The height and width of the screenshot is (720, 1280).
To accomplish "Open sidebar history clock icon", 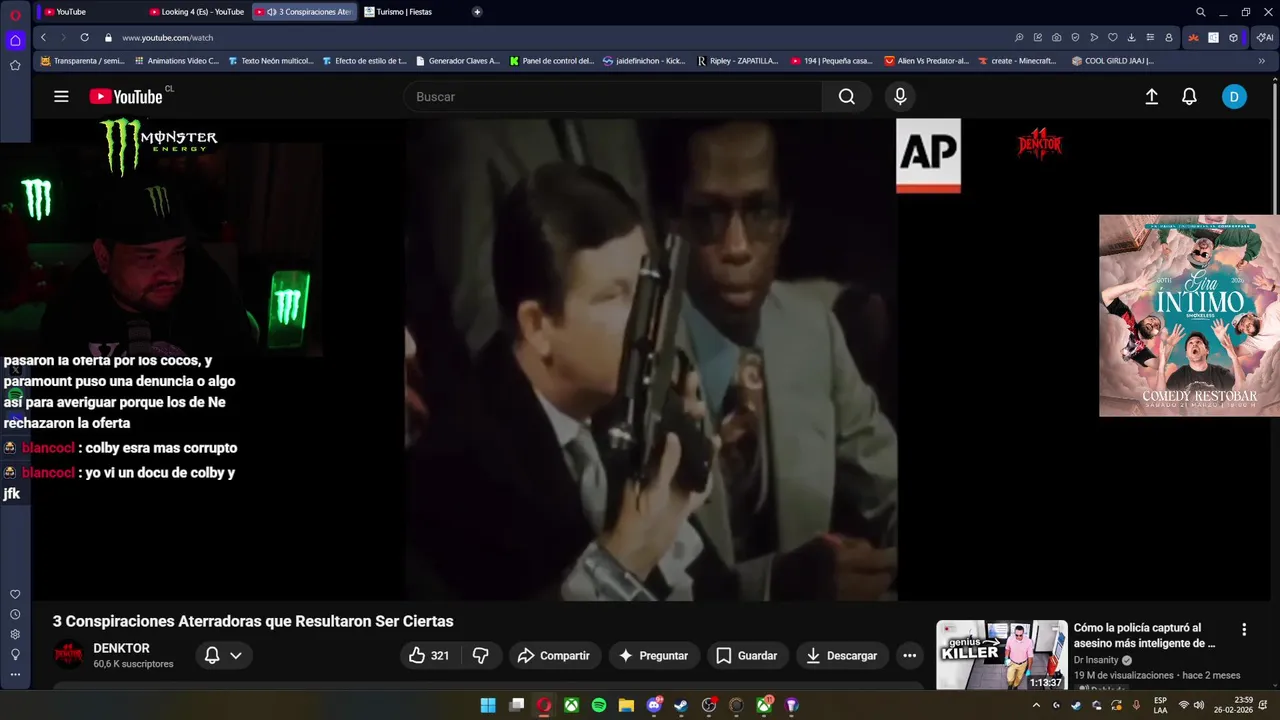I will pyautogui.click(x=15, y=614).
